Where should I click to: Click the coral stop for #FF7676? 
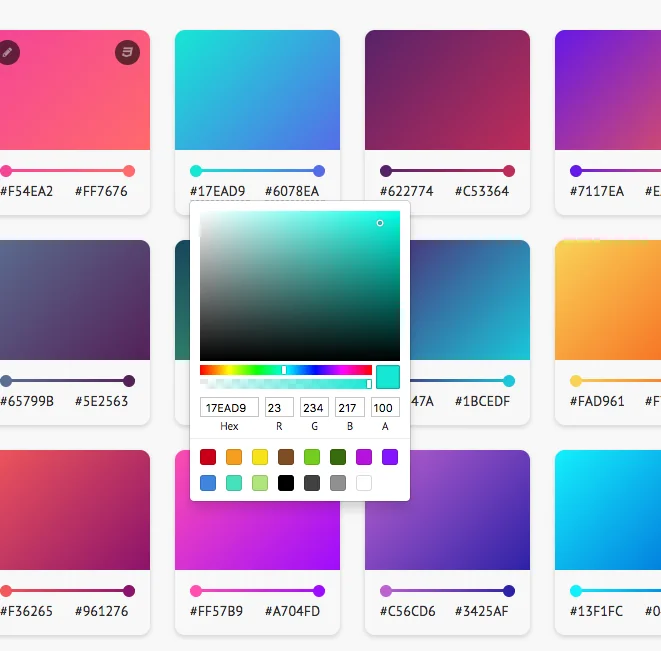pyautogui.click(x=129, y=171)
